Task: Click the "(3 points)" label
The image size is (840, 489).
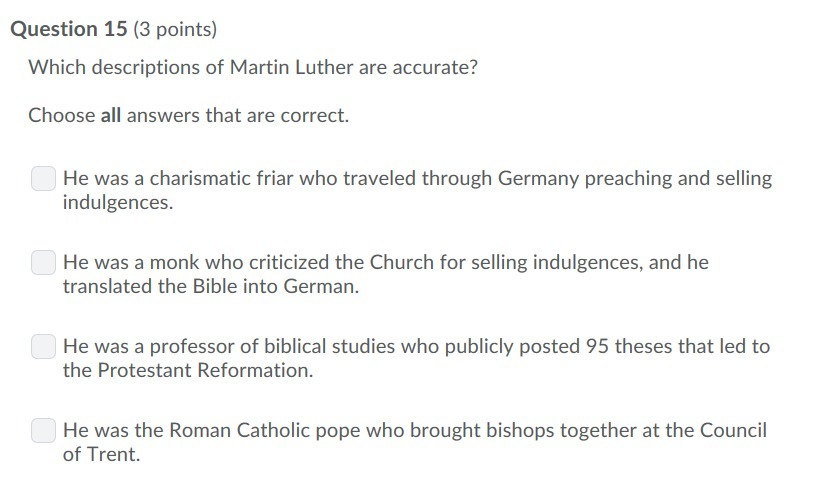Action: [175, 29]
